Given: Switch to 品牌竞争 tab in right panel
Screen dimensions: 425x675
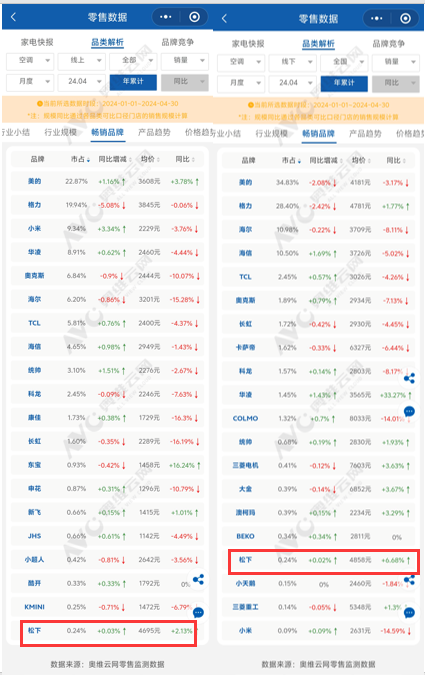Looking at the screenshot, I should 388,43.
